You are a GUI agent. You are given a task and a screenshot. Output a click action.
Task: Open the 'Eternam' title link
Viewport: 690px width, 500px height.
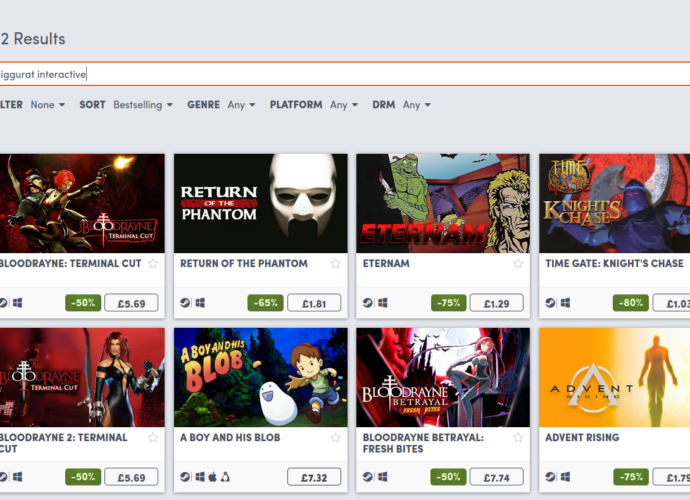(386, 264)
